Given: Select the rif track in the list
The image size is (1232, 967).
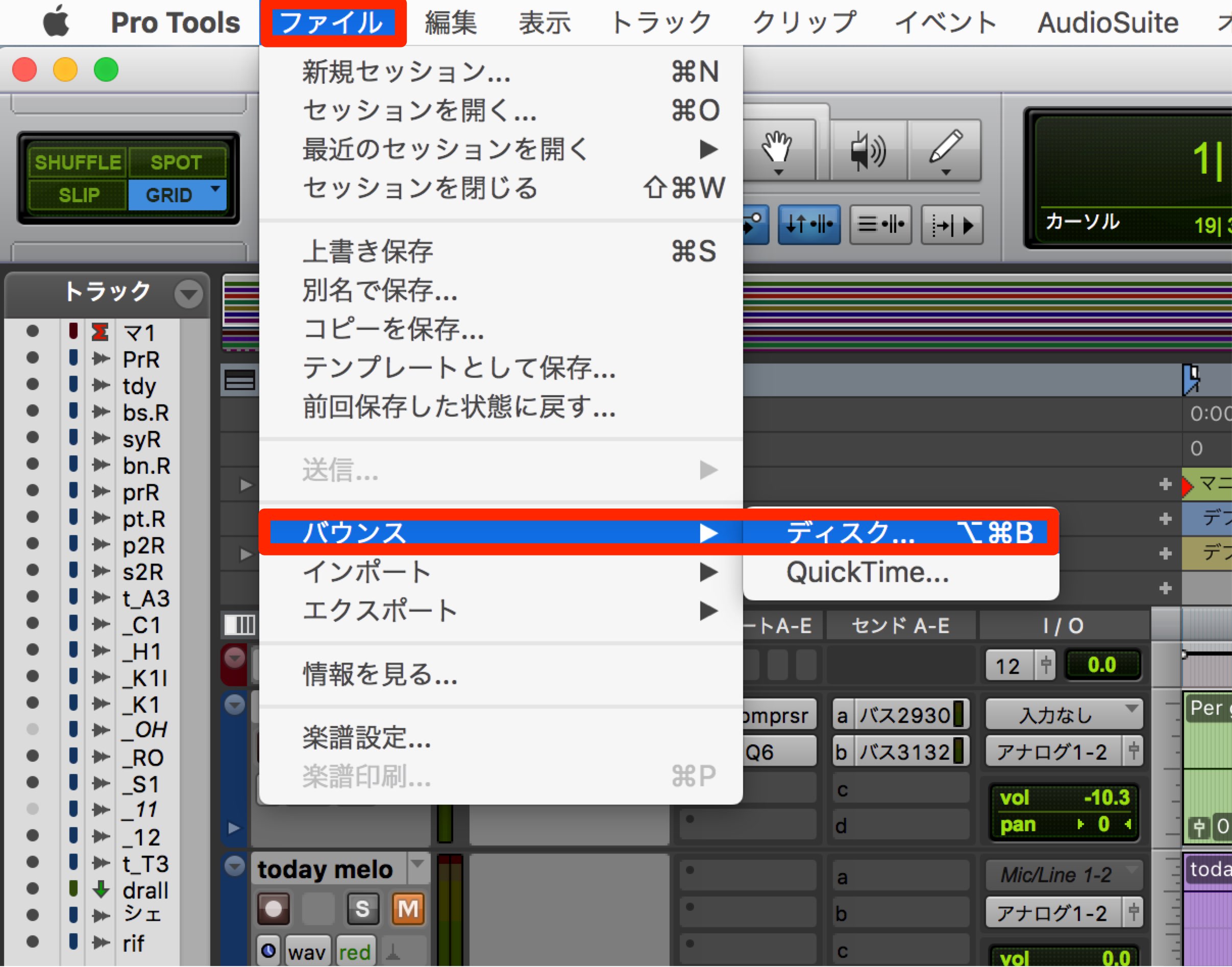Looking at the screenshot, I should (134, 943).
